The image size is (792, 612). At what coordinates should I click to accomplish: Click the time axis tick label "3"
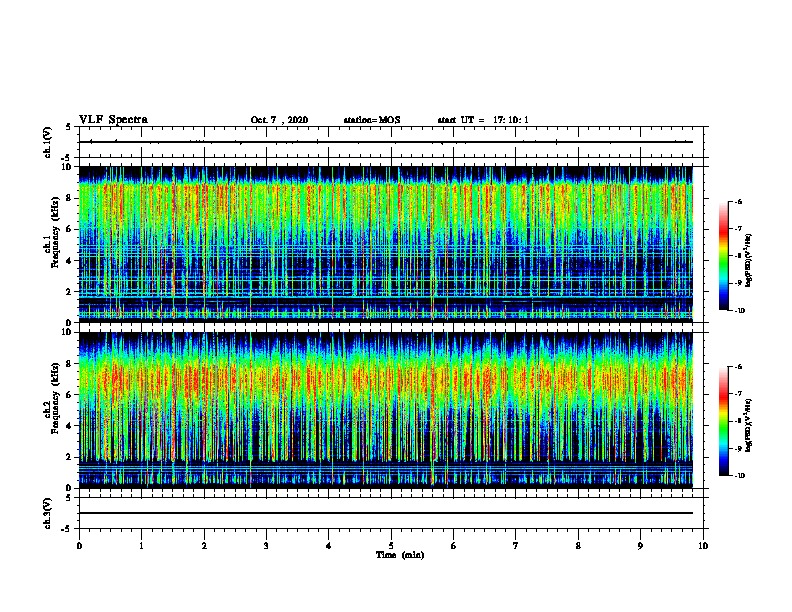(x=266, y=546)
